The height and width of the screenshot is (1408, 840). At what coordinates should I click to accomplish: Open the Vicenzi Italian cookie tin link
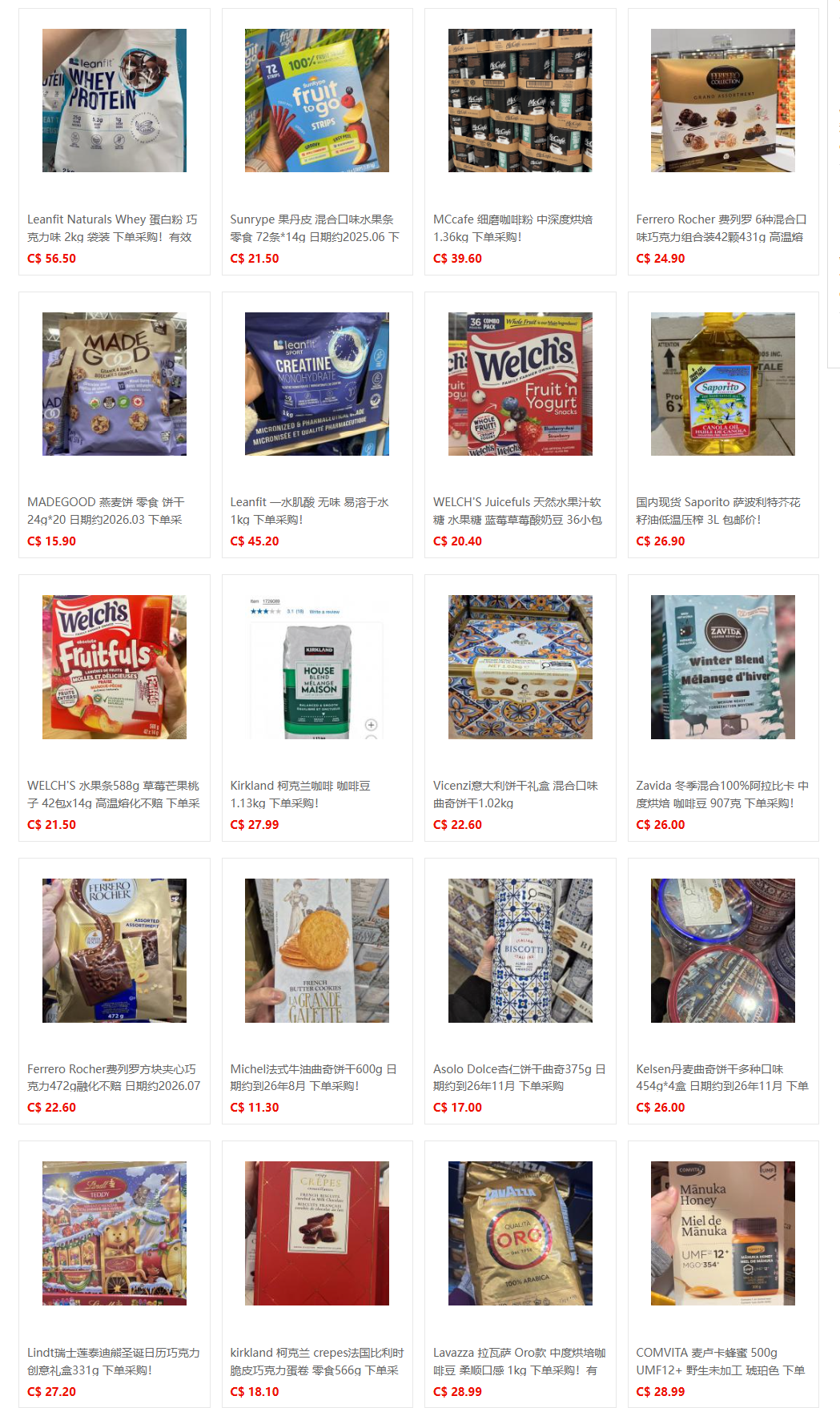coord(516,795)
